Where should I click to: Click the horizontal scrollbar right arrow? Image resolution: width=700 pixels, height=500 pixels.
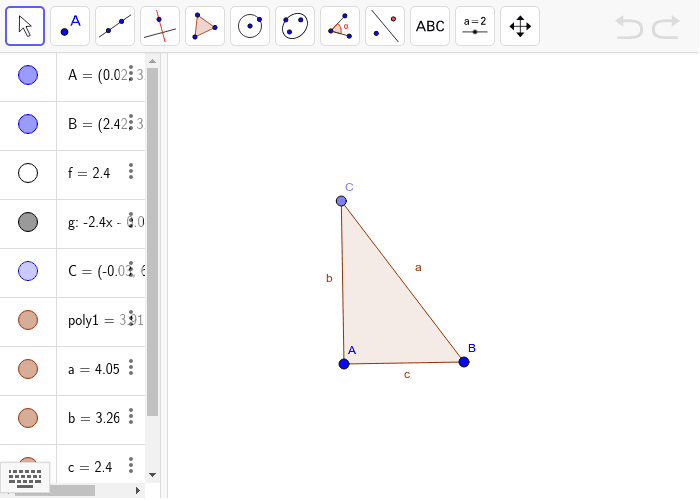[x=138, y=491]
